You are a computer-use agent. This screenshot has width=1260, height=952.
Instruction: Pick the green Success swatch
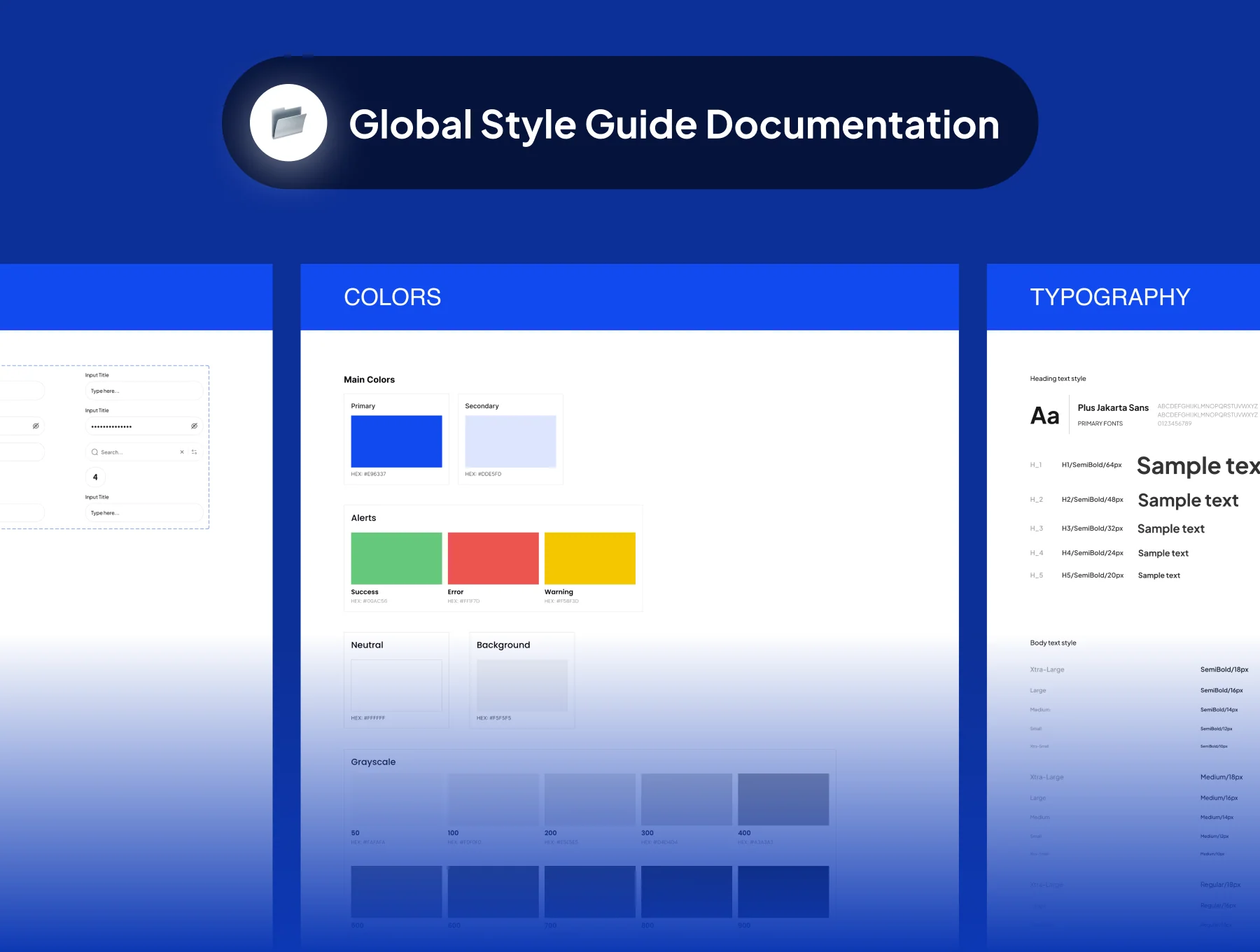click(396, 558)
